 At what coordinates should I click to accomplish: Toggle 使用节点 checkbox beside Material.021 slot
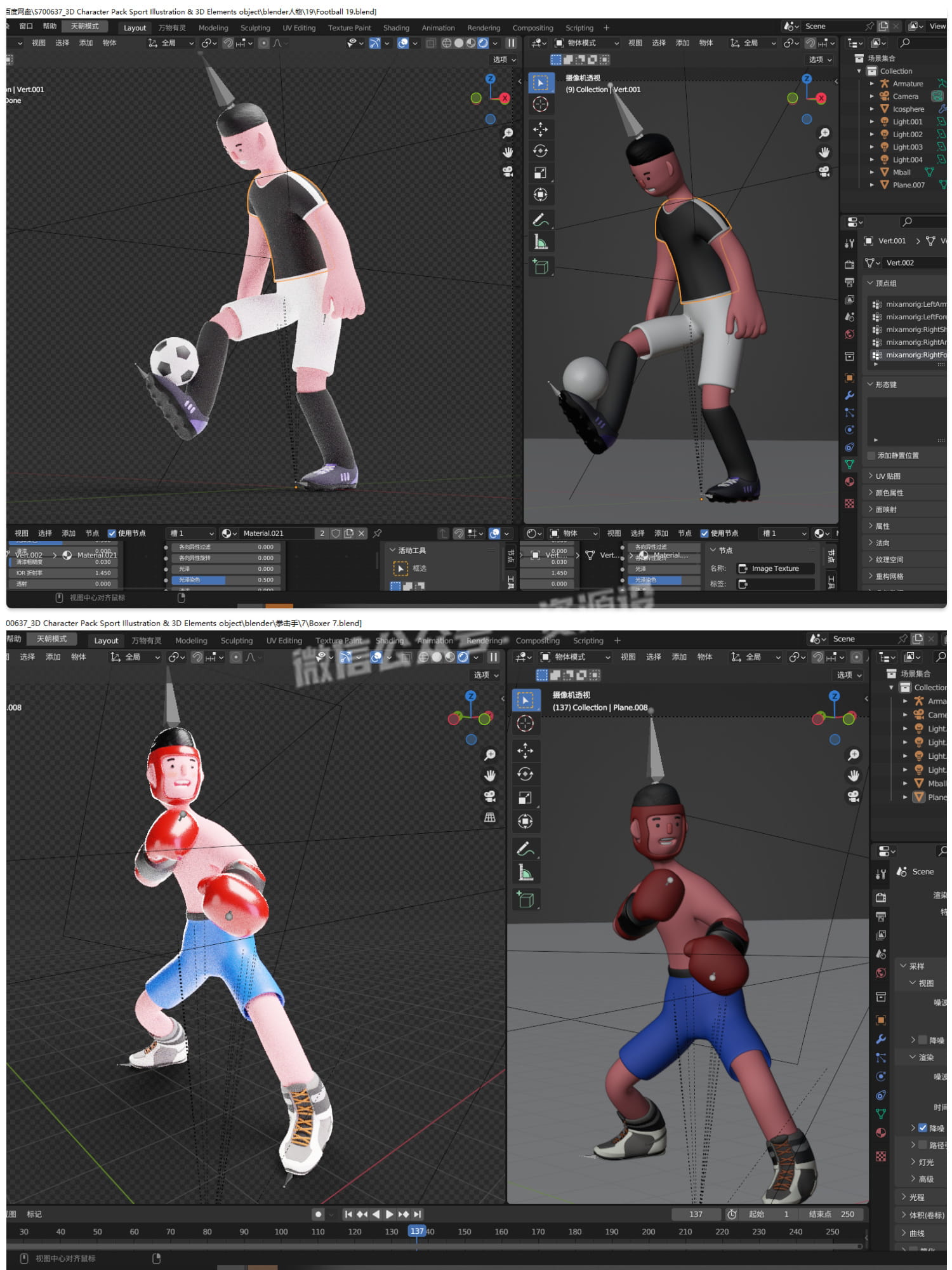[112, 533]
